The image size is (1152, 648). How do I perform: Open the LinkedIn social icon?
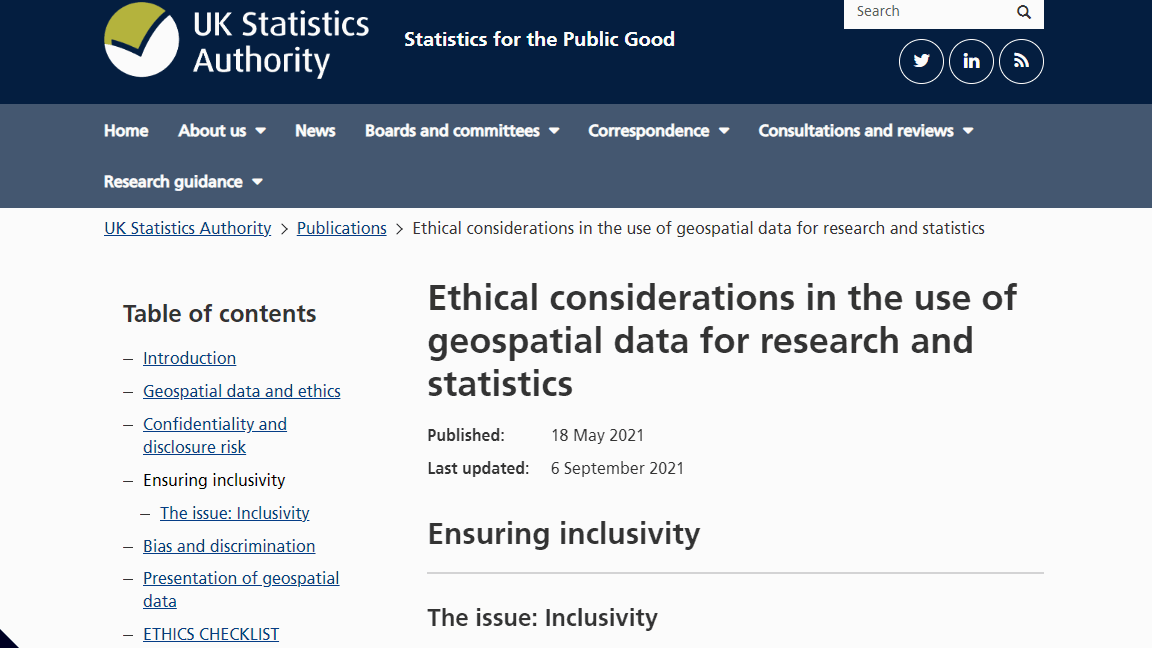(971, 61)
